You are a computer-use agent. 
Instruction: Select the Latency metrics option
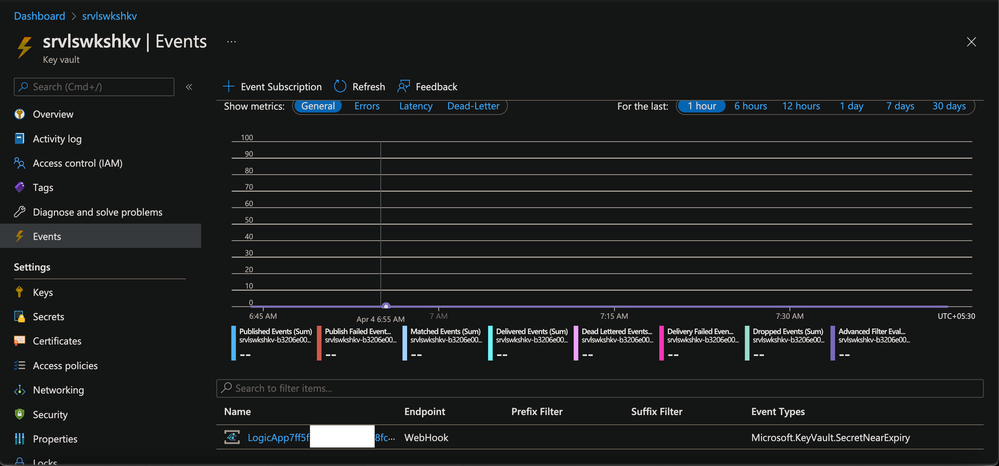point(416,106)
